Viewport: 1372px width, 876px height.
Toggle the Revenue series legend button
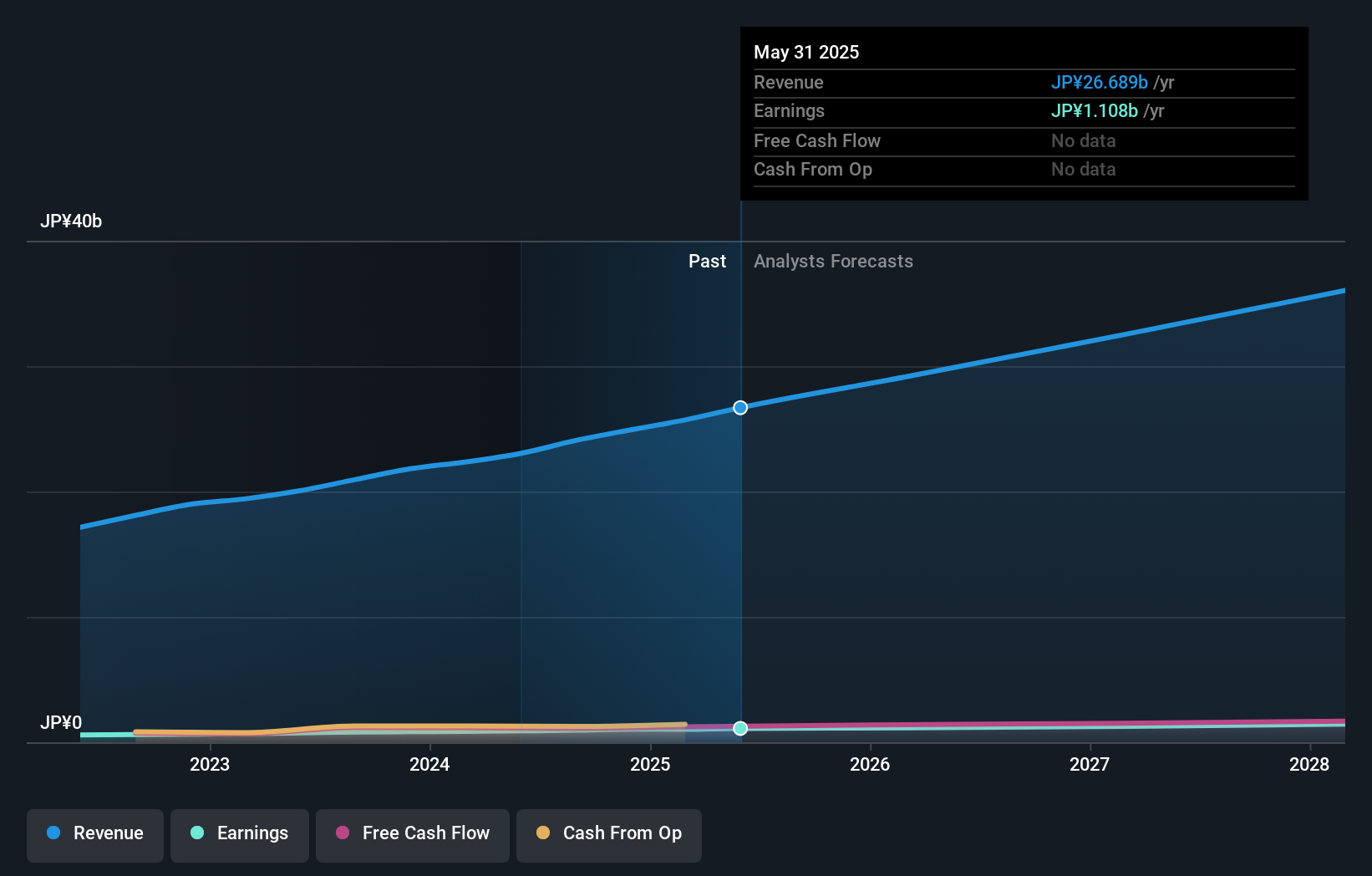(x=95, y=835)
